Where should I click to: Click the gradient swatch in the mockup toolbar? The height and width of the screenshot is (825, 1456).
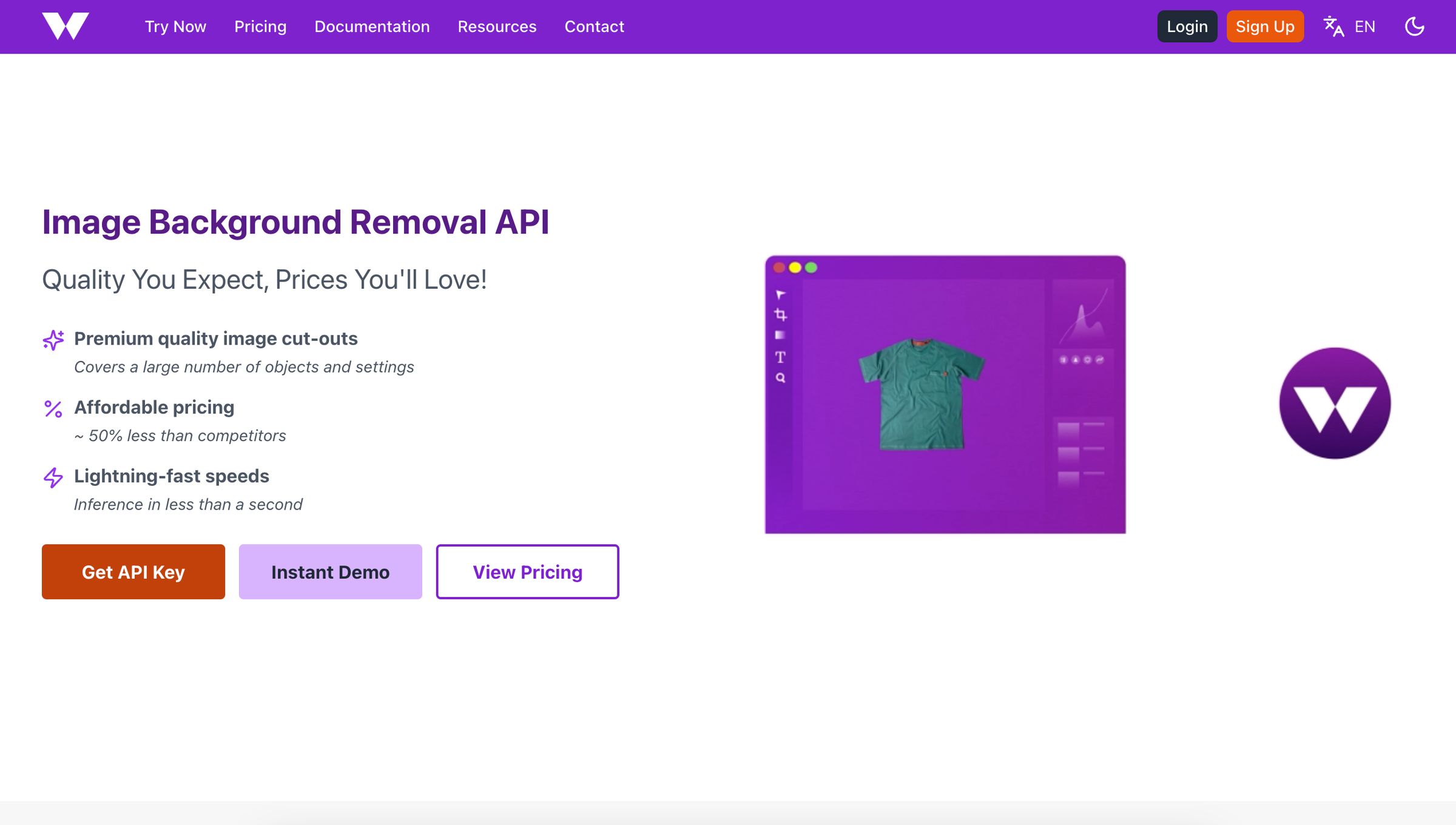tap(781, 334)
